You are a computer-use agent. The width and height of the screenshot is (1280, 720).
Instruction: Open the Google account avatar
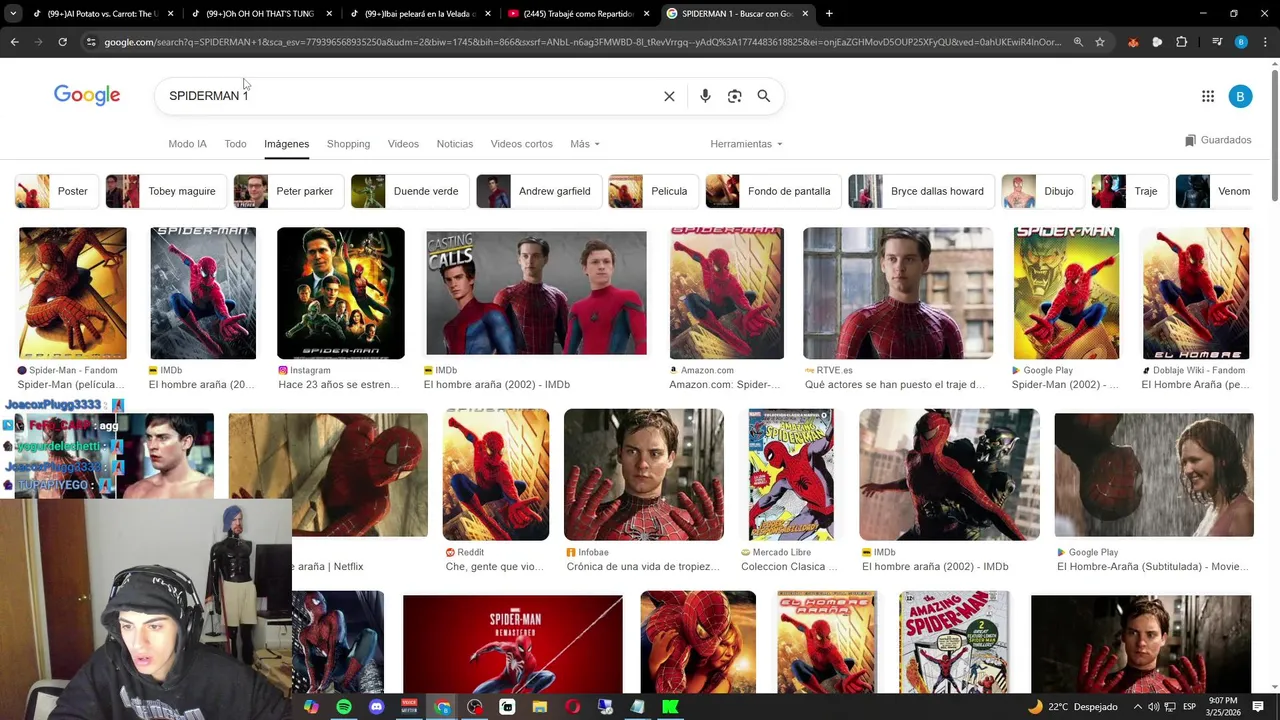click(x=1240, y=96)
